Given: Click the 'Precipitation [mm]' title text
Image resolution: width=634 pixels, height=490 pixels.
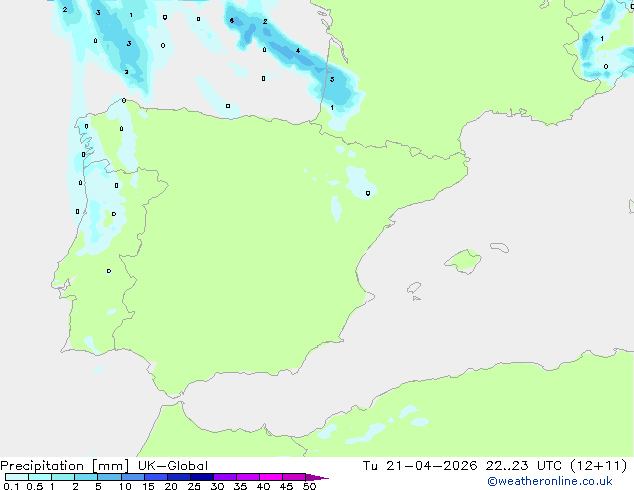Looking at the screenshot, I should (x=65, y=466).
